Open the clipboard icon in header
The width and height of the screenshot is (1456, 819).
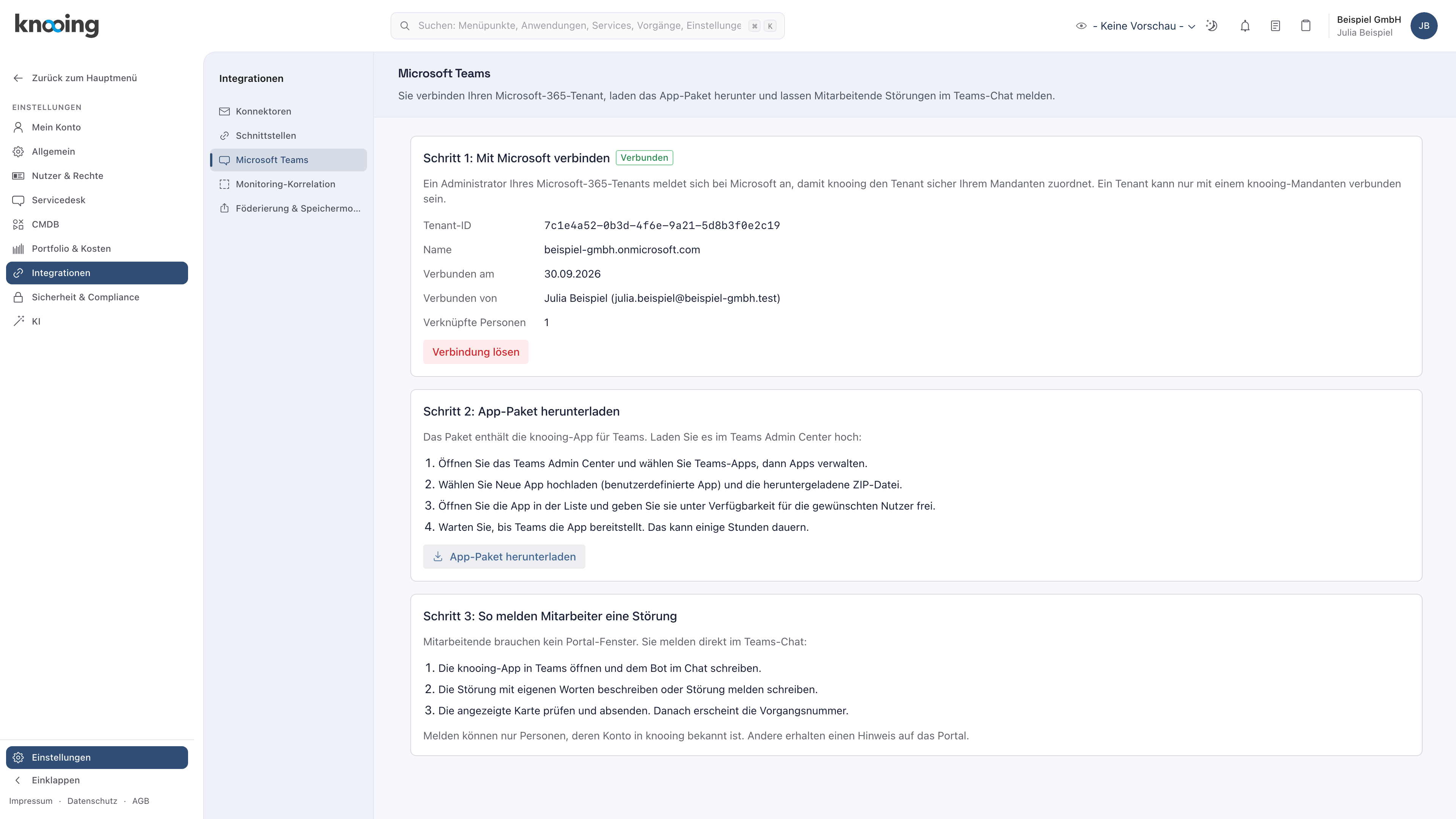pyautogui.click(x=1305, y=25)
